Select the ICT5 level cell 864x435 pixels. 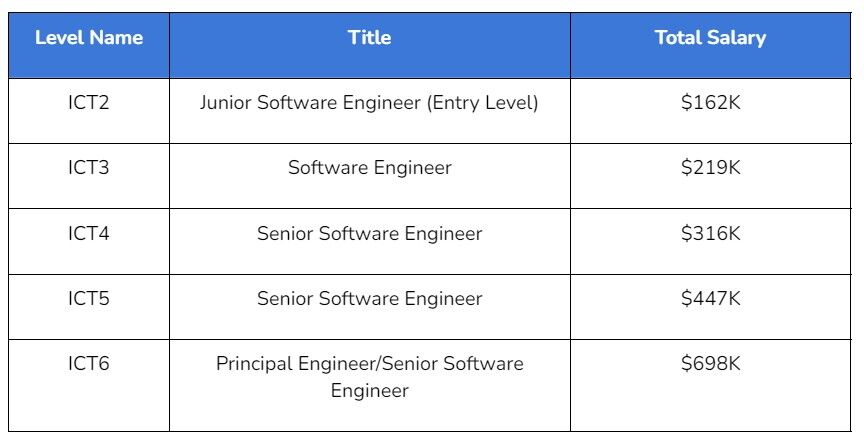pyautogui.click(x=89, y=299)
